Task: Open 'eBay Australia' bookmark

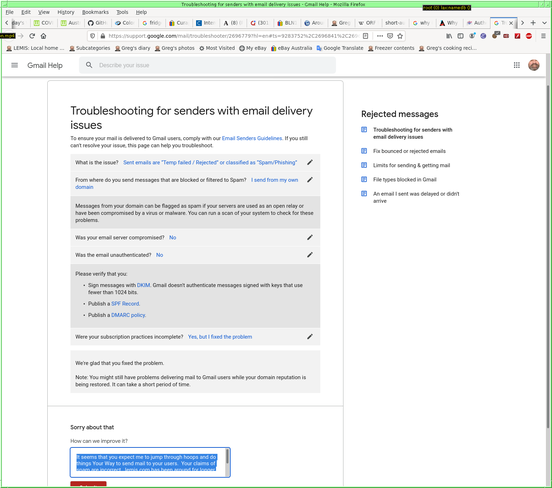Action: click(x=291, y=48)
